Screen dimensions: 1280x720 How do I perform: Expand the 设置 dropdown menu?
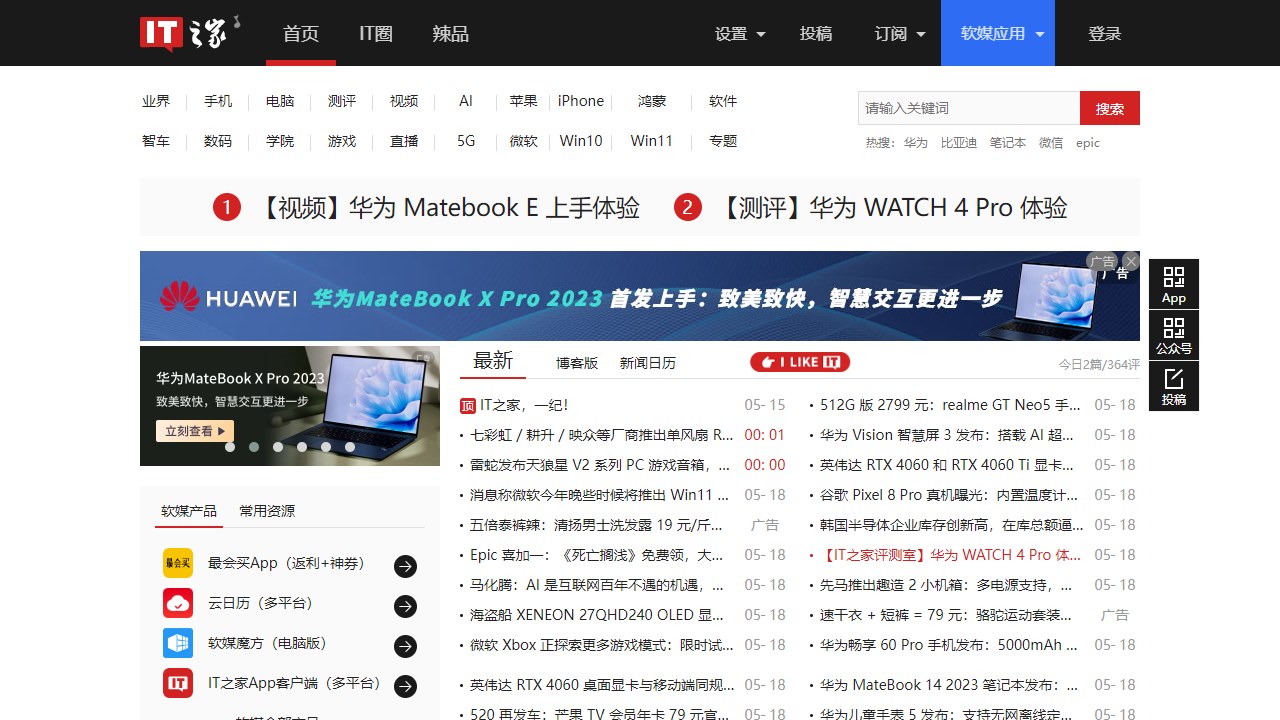click(x=740, y=34)
